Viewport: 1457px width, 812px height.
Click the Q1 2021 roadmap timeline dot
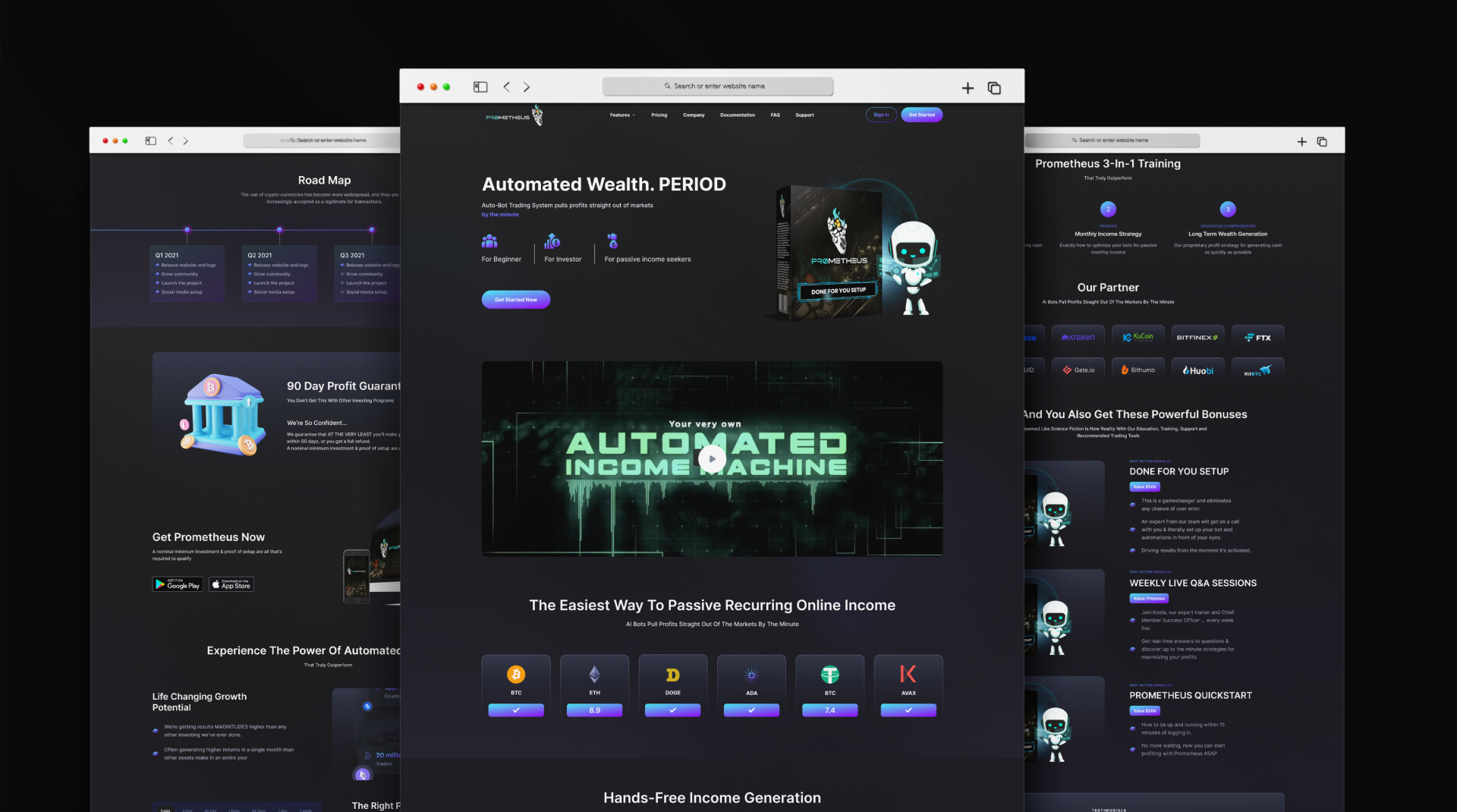coord(187,230)
